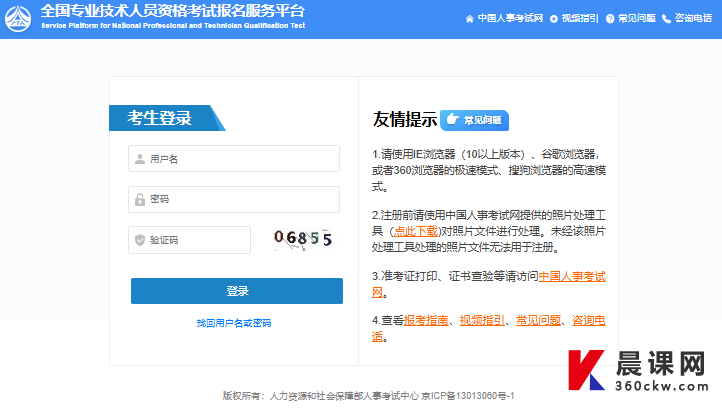Open the 报考指南 link in tip four
Screen dimensions: 722x409
click(x=428, y=320)
